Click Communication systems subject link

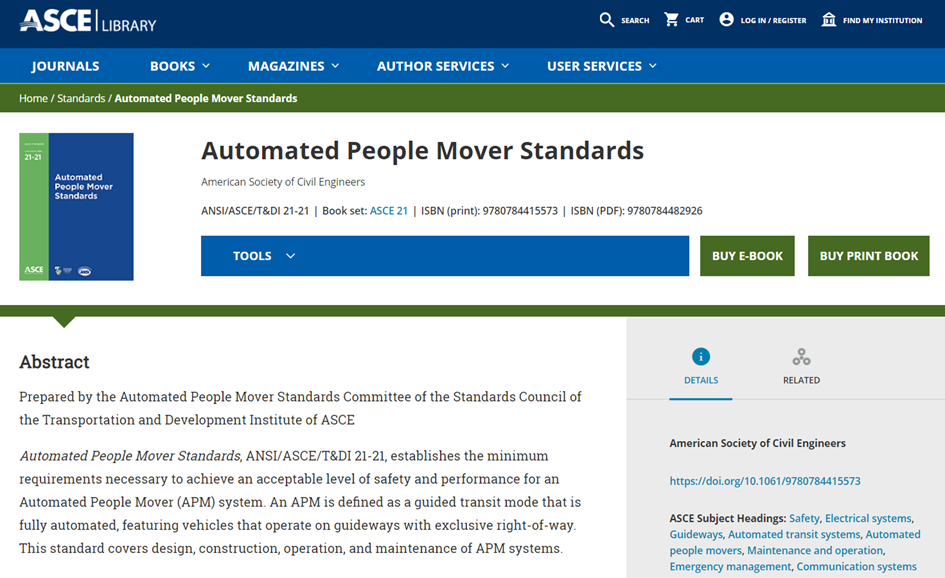[x=856, y=567]
